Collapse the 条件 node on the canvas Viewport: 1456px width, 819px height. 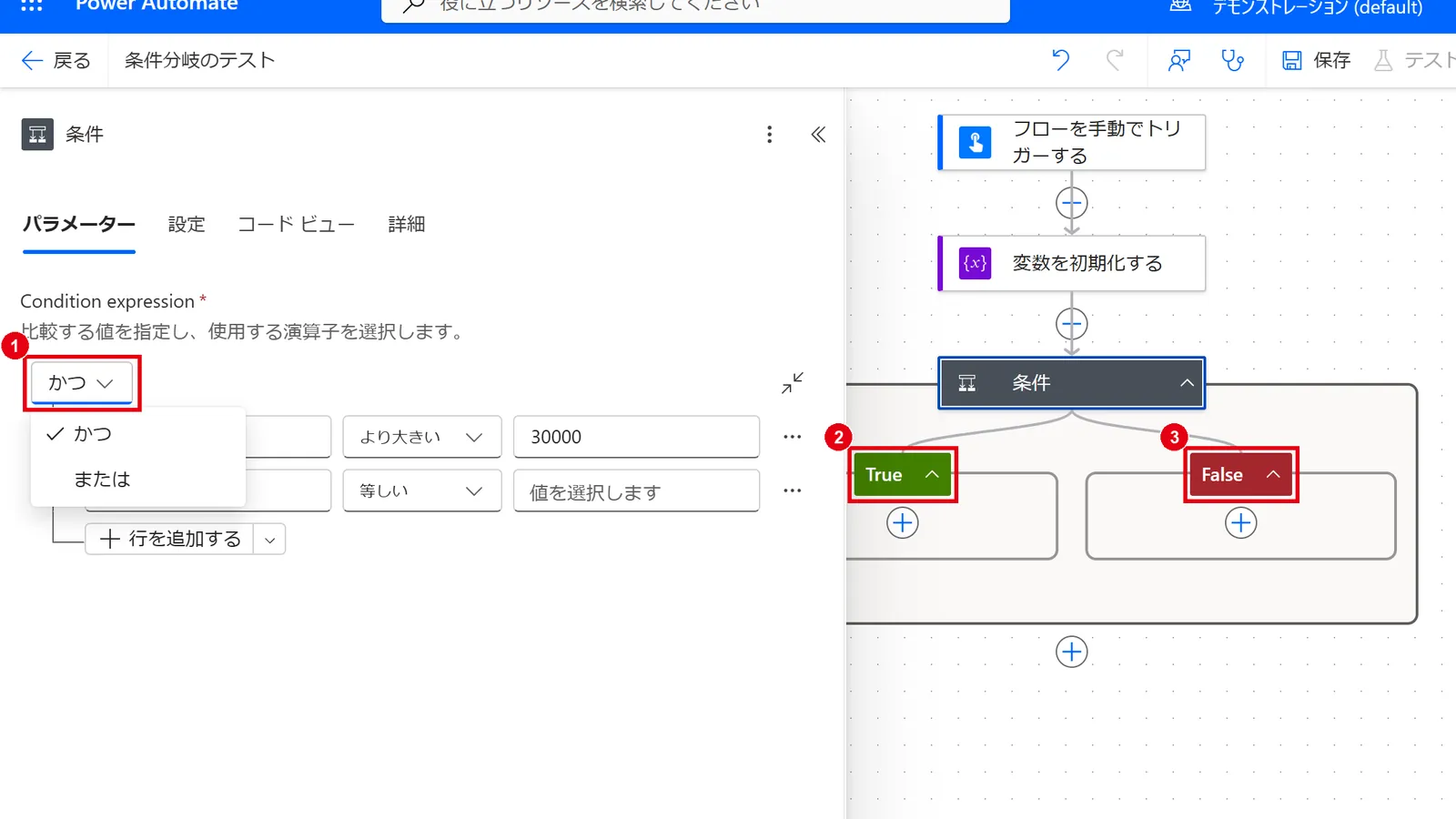point(1187,383)
